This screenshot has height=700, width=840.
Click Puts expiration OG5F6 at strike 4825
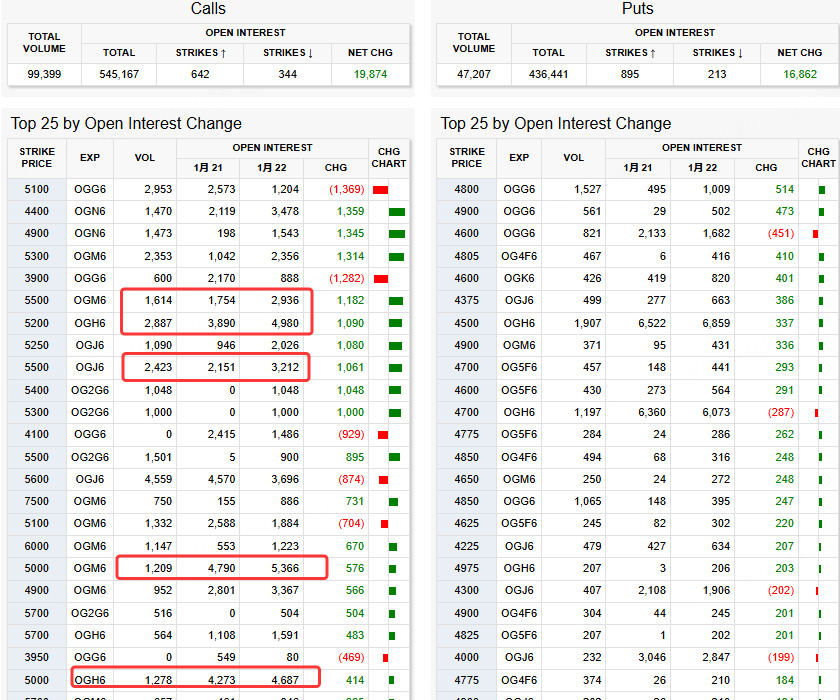tap(519, 635)
